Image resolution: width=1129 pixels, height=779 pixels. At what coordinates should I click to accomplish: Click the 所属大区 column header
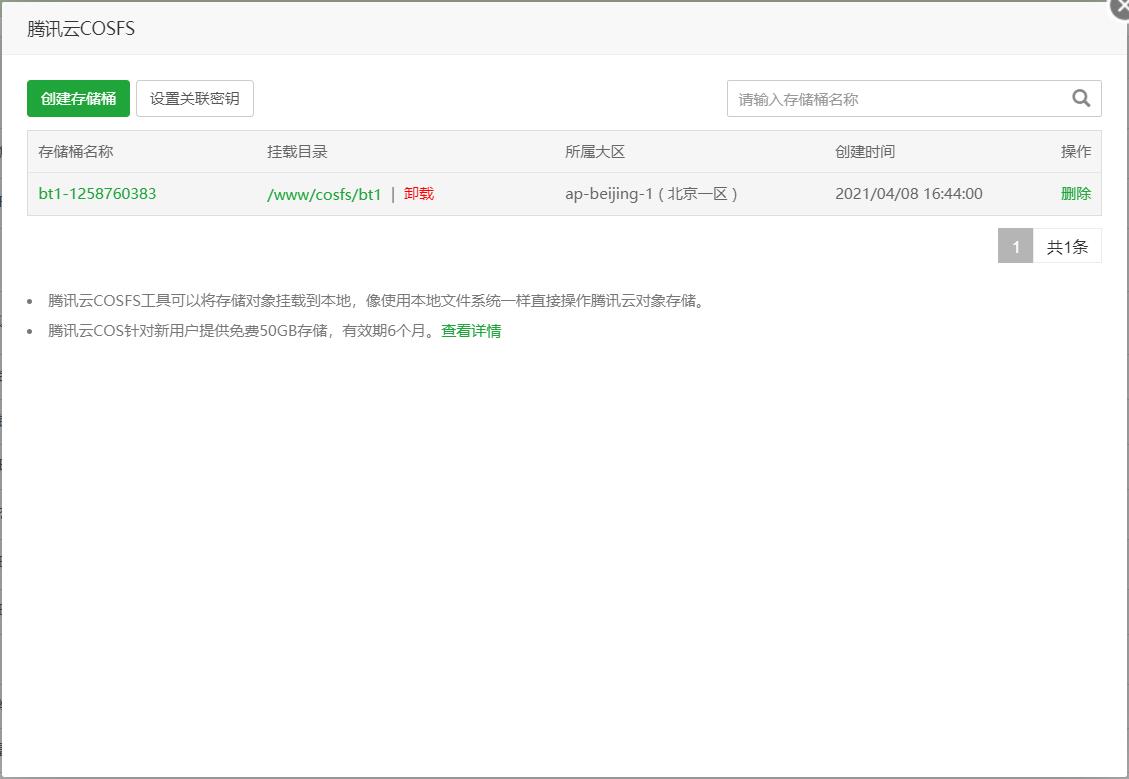[595, 152]
